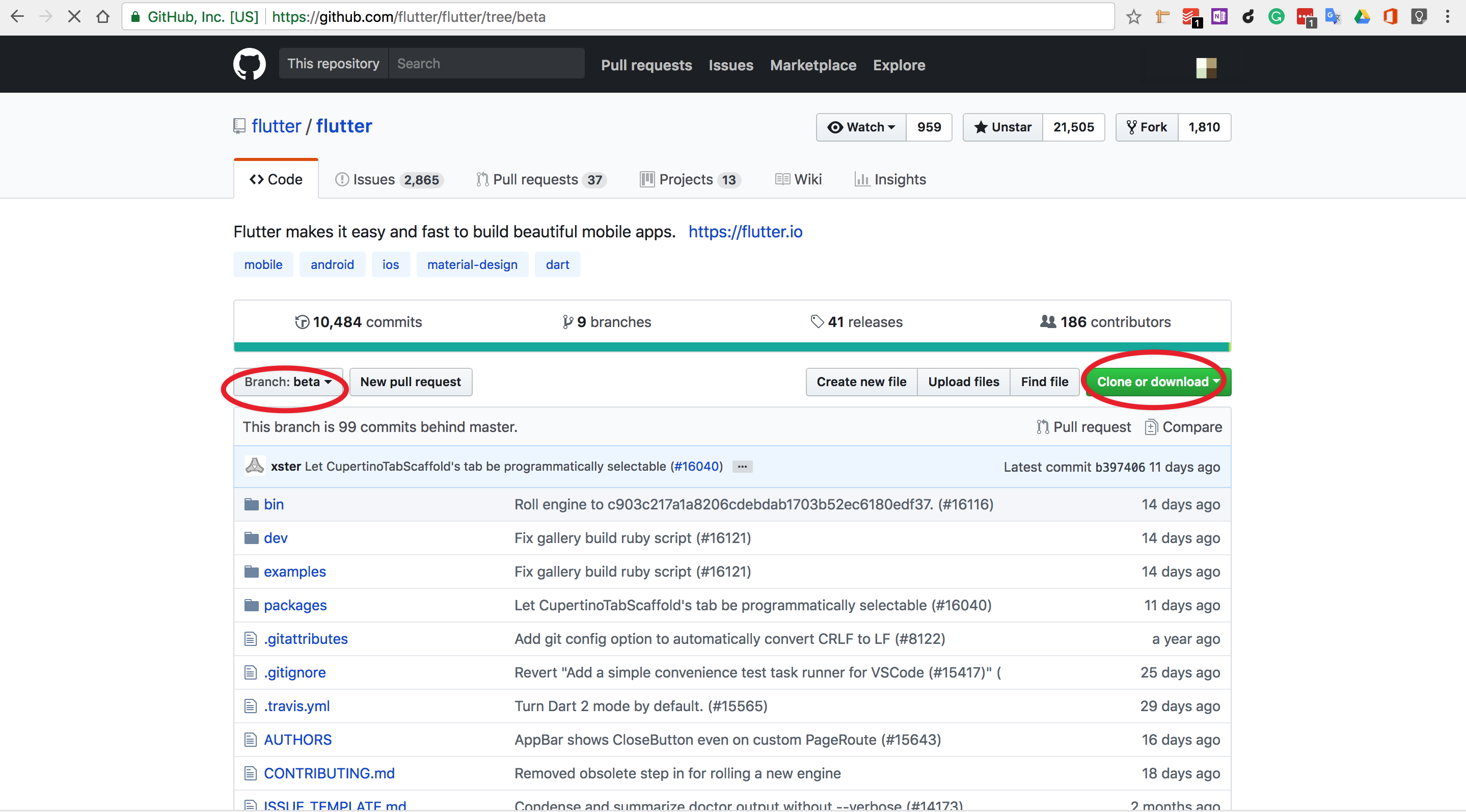Open the Google Translate extension
The image size is (1466, 812).
(1334, 16)
